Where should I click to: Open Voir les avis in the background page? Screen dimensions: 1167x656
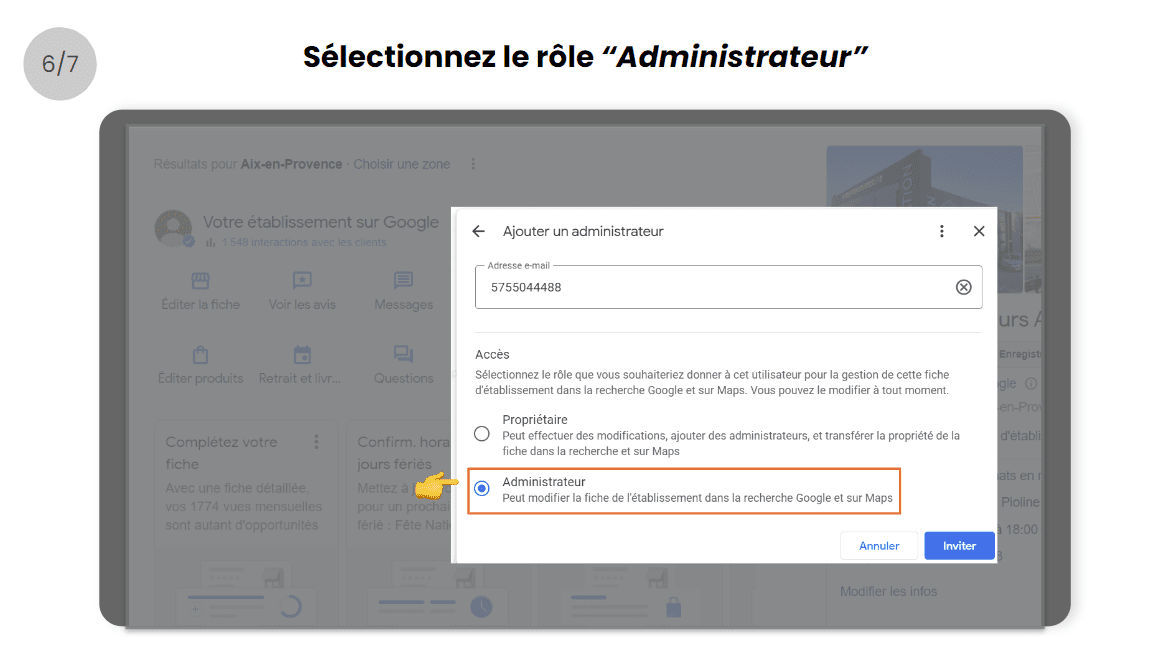(x=302, y=291)
